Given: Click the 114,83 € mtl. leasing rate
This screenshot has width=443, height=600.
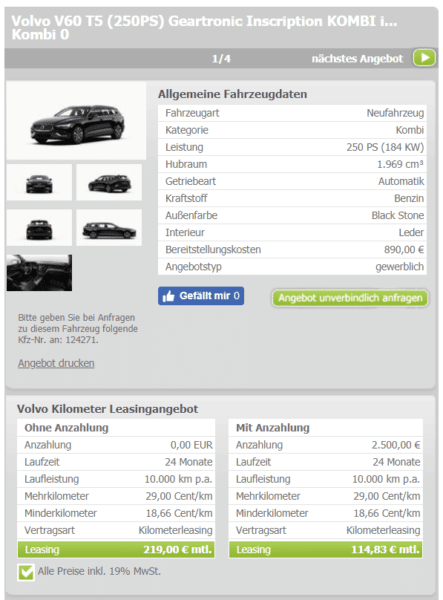Looking at the screenshot, I should coord(385,549).
